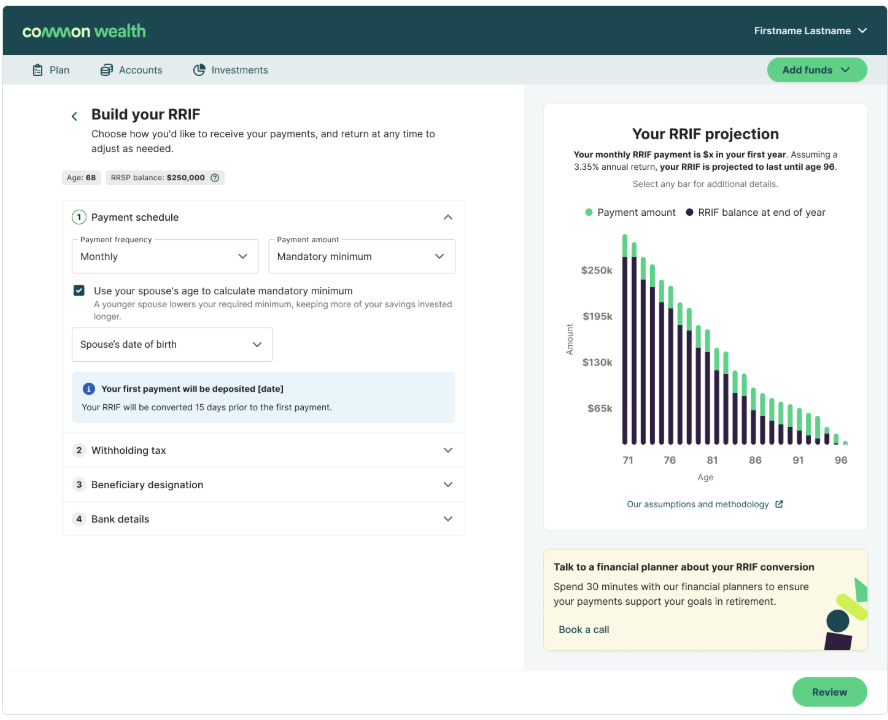888x720 pixels.
Task: Click the Age: 68 badge
Action: 82,178
